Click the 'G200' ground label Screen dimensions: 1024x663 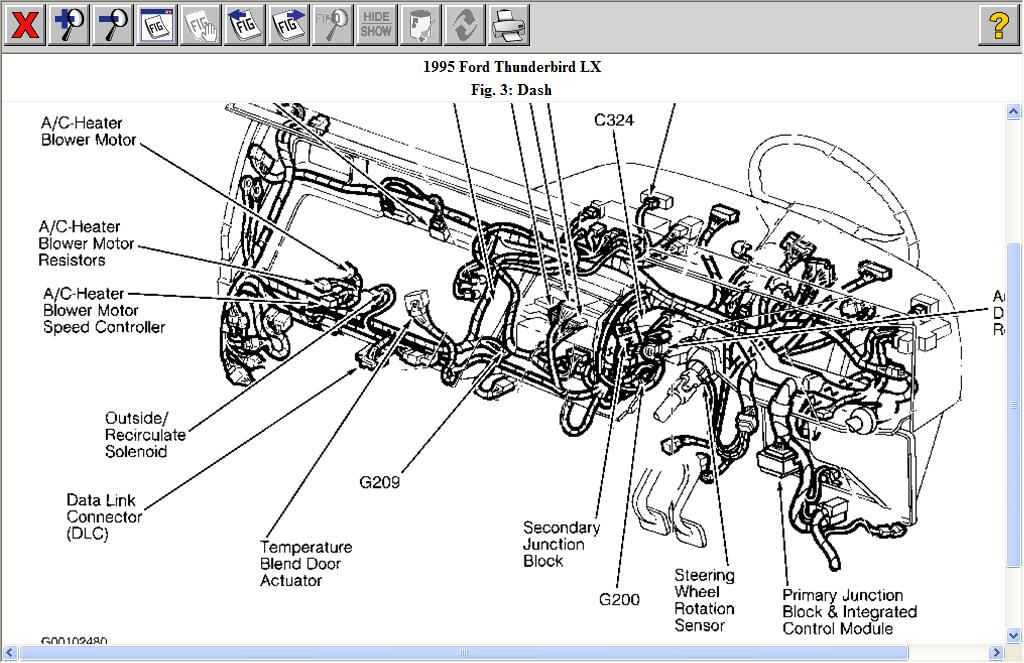coord(619,599)
